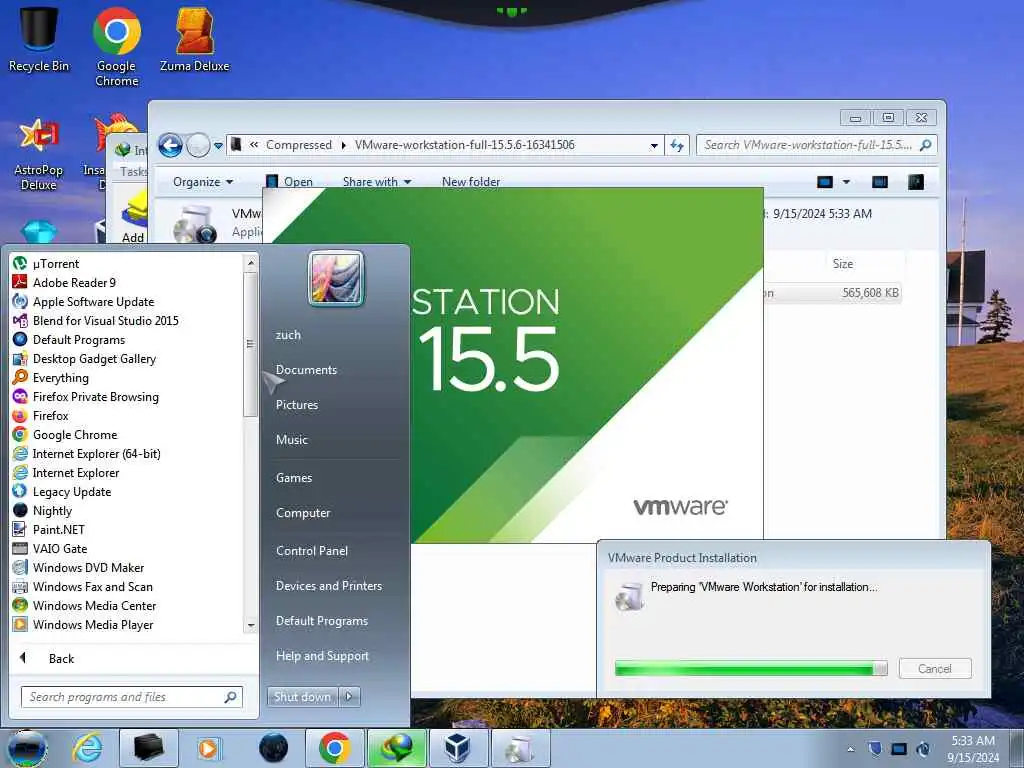Image resolution: width=1024 pixels, height=768 pixels.
Task: Click the Shut down button
Action: pos(302,697)
